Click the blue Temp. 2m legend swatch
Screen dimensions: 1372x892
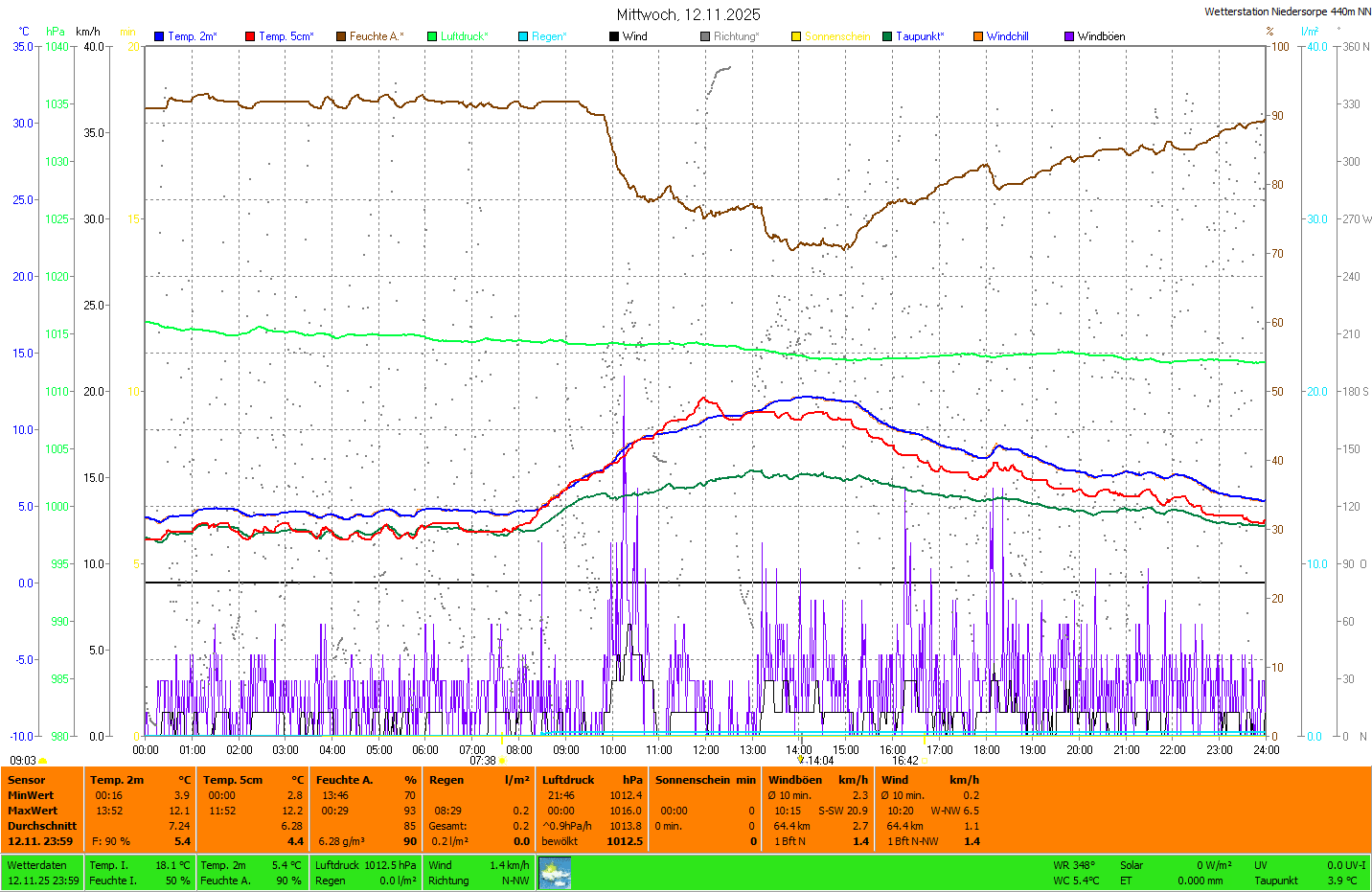(159, 36)
